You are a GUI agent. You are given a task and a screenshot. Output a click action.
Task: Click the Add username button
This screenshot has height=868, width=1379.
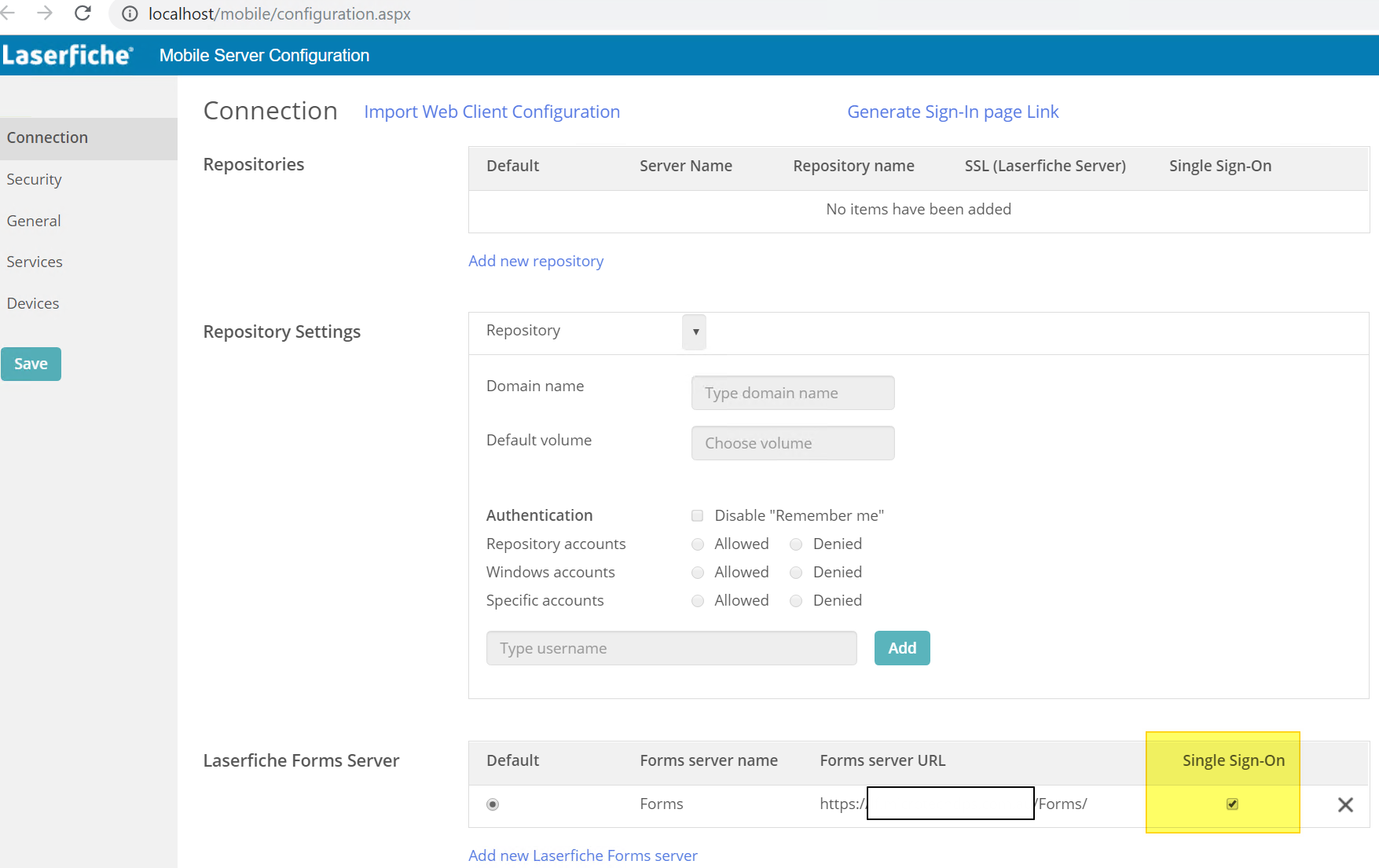pos(902,648)
